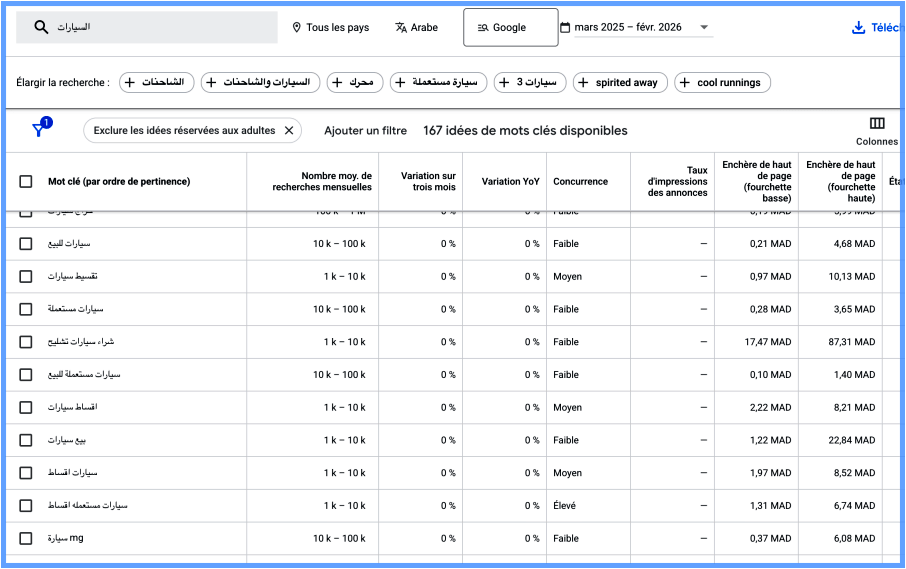Sort by Variation YoY column header
The height and width of the screenshot is (569, 906).
click(x=510, y=181)
